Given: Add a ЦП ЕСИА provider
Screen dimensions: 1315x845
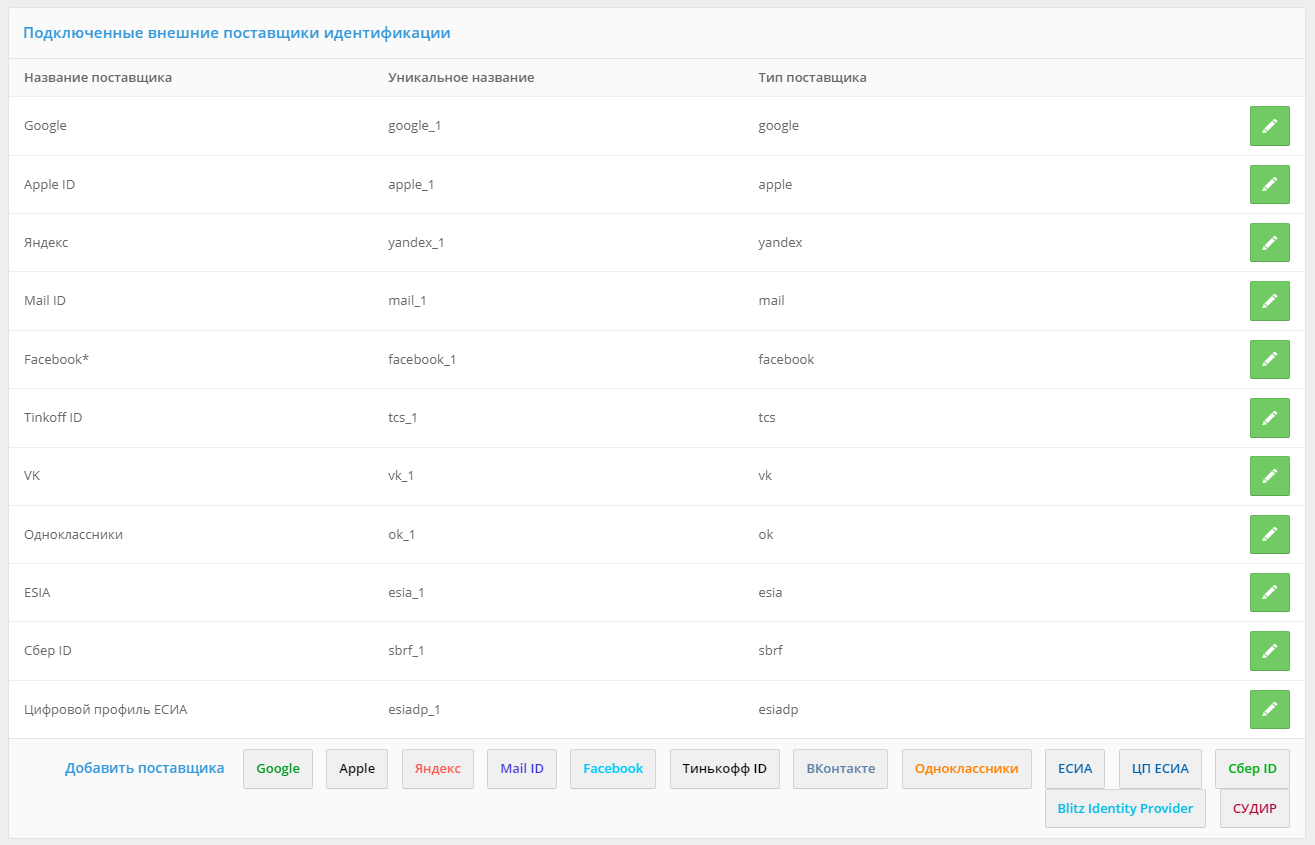Looking at the screenshot, I should point(1159,768).
